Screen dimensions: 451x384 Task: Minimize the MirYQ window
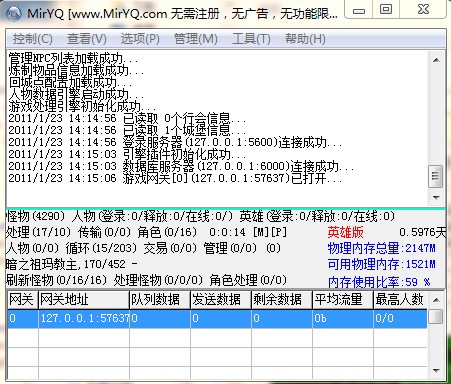pyautogui.click(x=359, y=10)
